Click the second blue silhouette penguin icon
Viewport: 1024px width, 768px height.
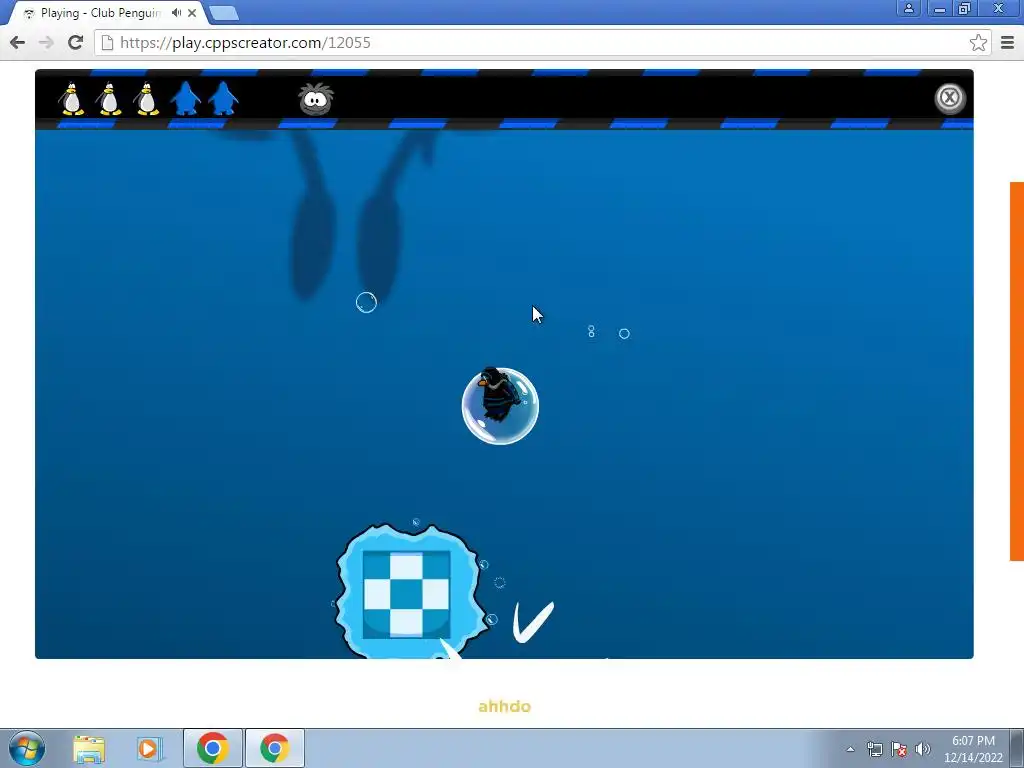pyautogui.click(x=223, y=98)
